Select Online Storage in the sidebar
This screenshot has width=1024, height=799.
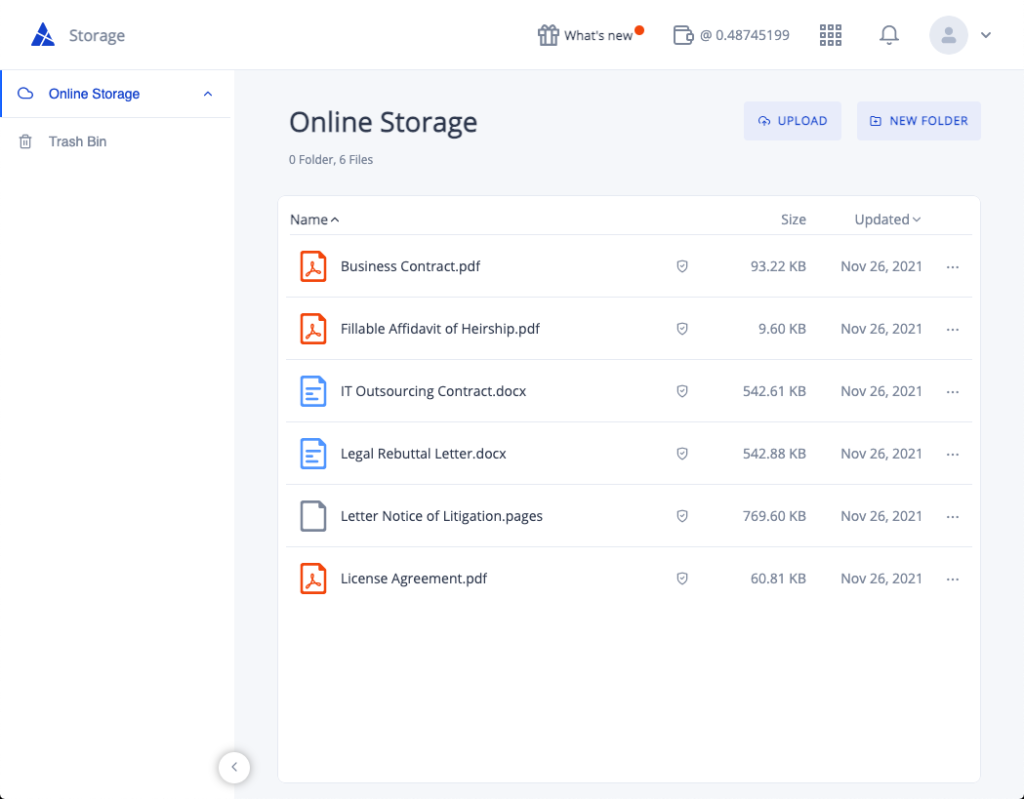click(x=116, y=93)
